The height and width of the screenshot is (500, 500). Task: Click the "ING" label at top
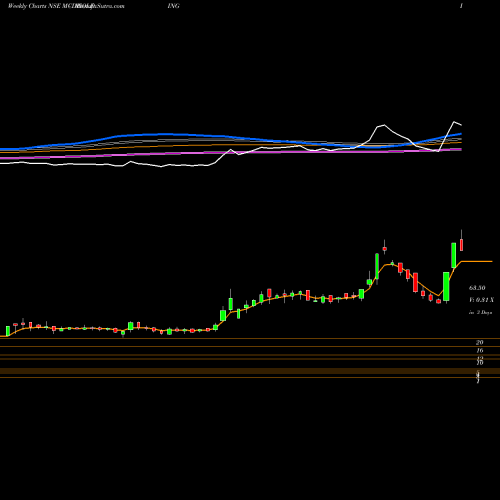[x=173, y=6]
